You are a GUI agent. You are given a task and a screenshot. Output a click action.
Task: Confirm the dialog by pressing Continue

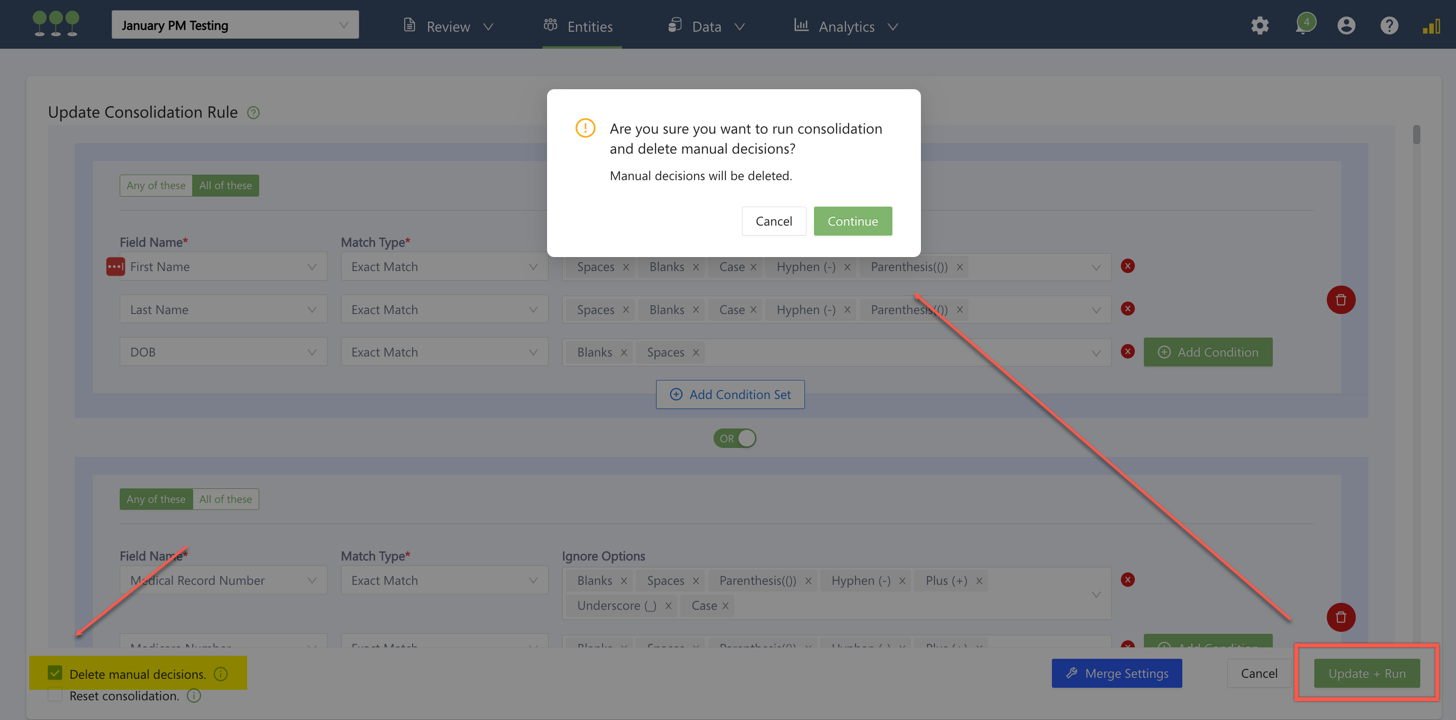[x=852, y=221]
